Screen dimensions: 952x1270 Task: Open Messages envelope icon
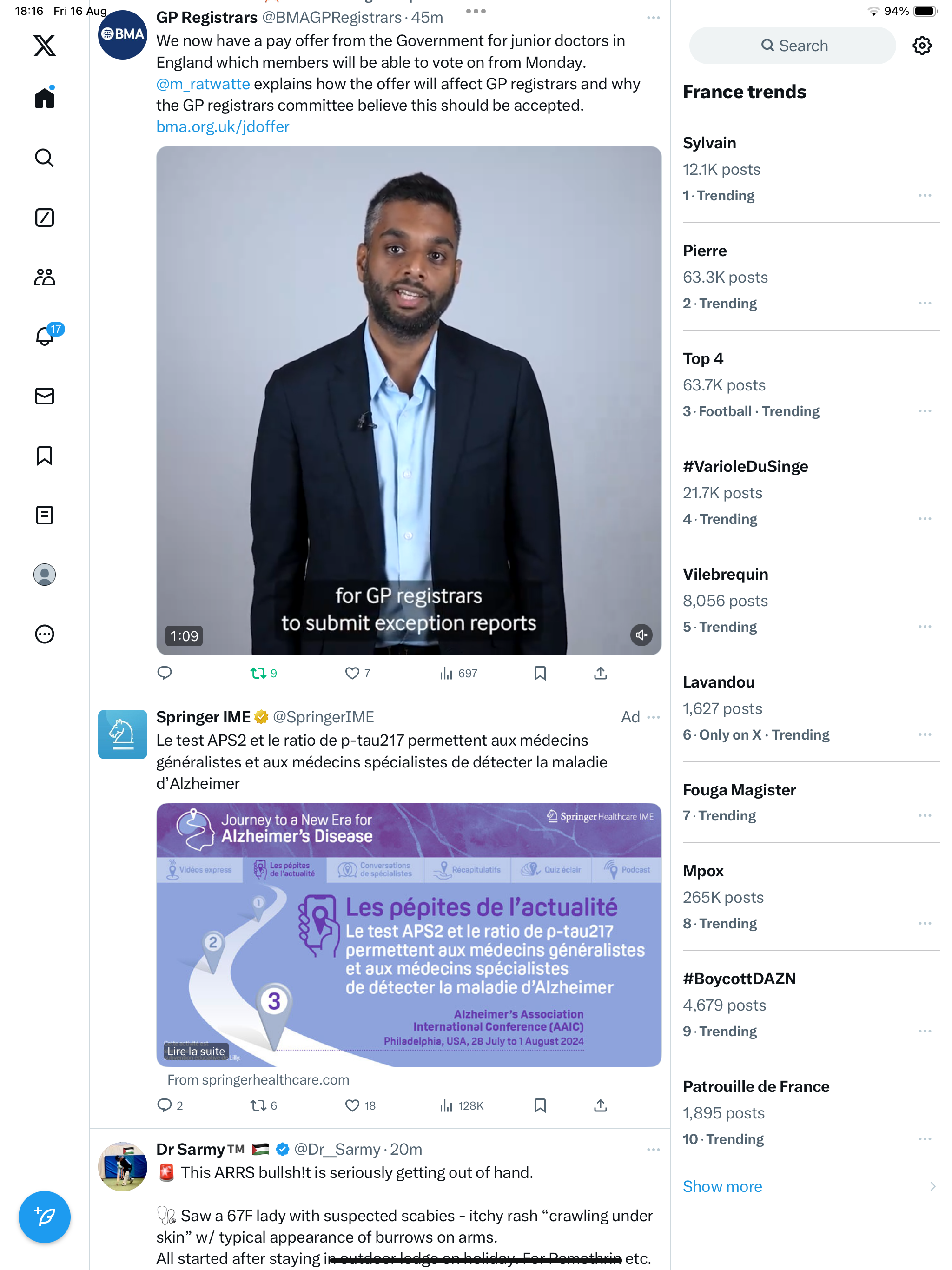pos(44,396)
